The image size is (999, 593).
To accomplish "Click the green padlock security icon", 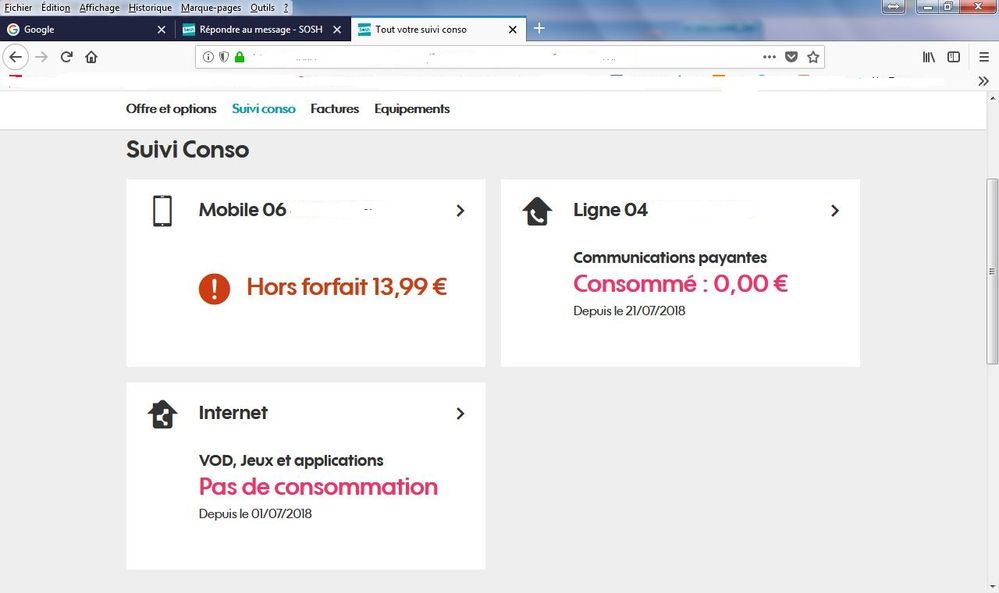I will coord(239,57).
